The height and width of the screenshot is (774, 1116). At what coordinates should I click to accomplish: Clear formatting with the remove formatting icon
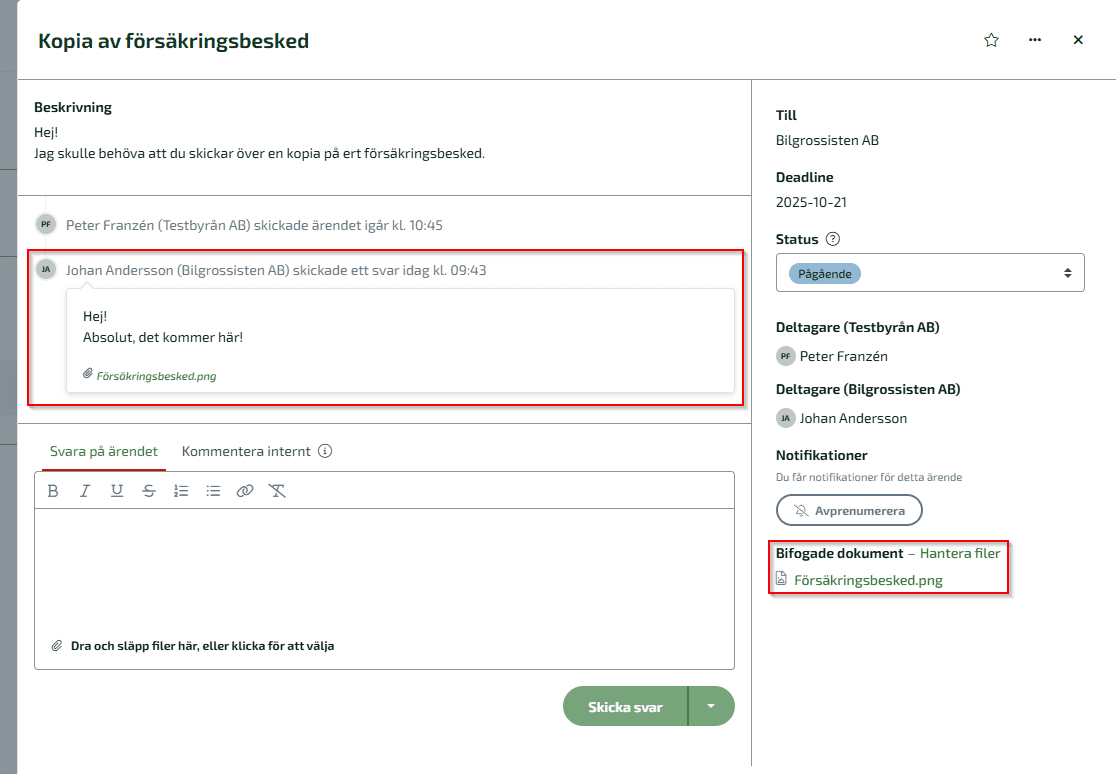pos(277,491)
